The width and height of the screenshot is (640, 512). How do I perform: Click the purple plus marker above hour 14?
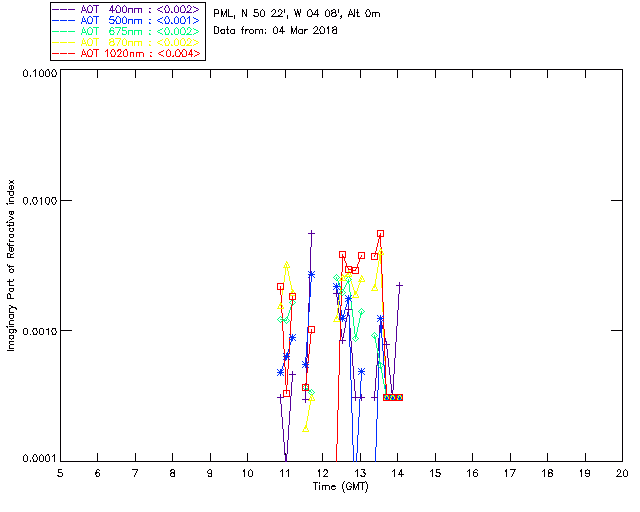pos(399,285)
